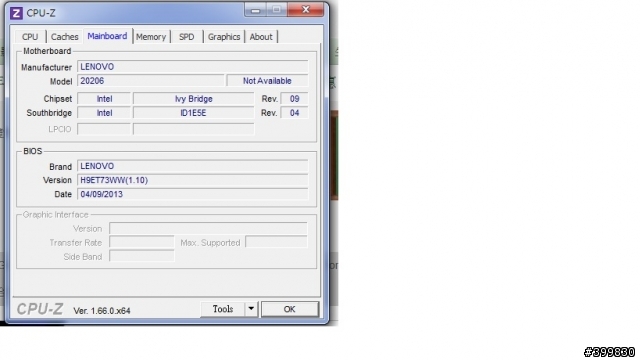The image size is (640, 360).
Task: Click the Max. Supported field
Action: (x=276, y=242)
